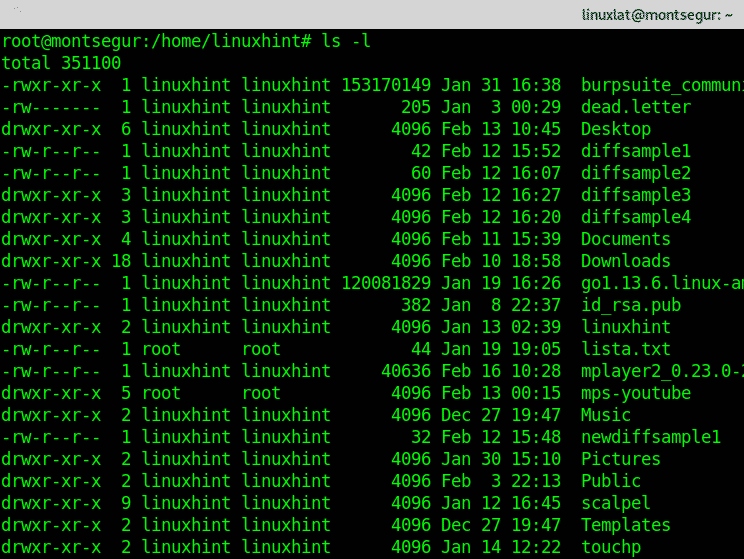Click the size 205 of dead.letter

pos(416,107)
